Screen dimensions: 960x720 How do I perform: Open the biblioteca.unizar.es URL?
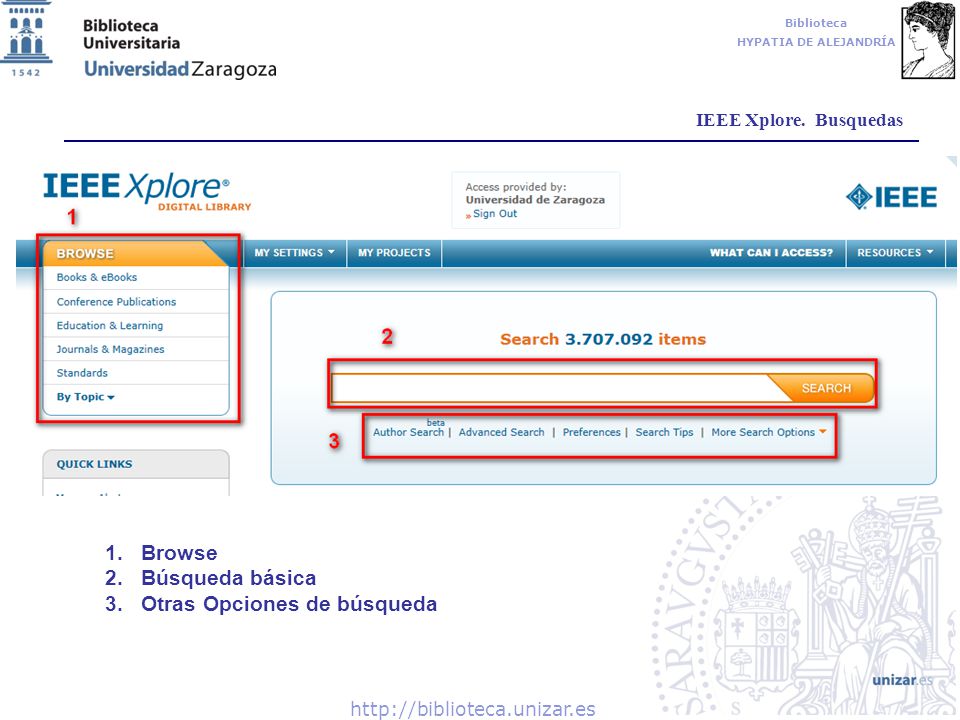coord(473,709)
